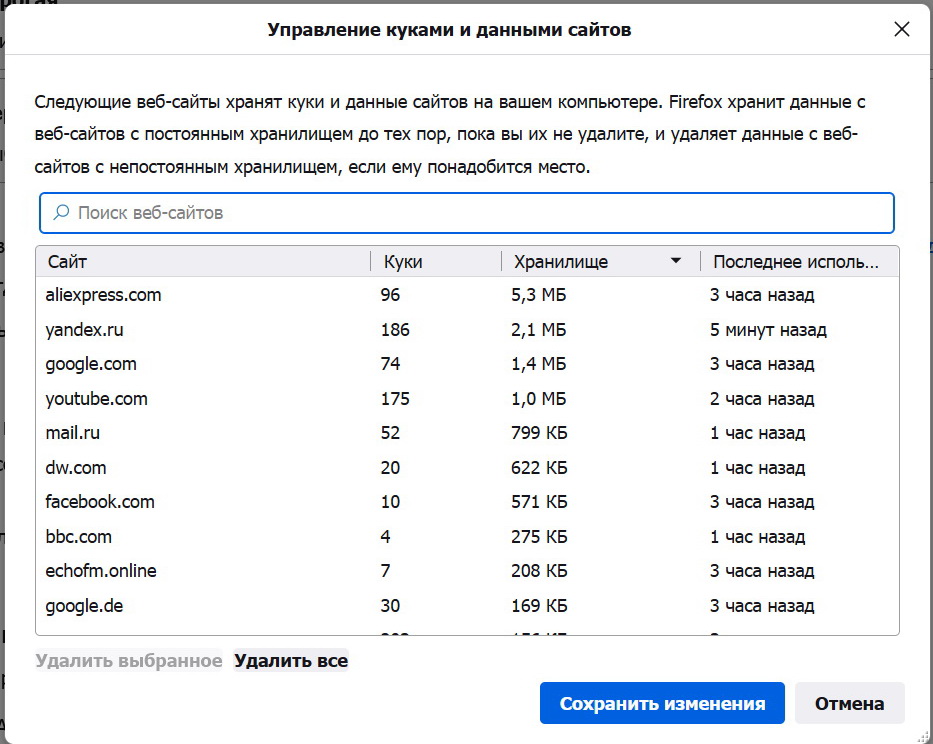Click the '2,1 МБ' storage value
The image size is (933, 744).
pos(538,329)
